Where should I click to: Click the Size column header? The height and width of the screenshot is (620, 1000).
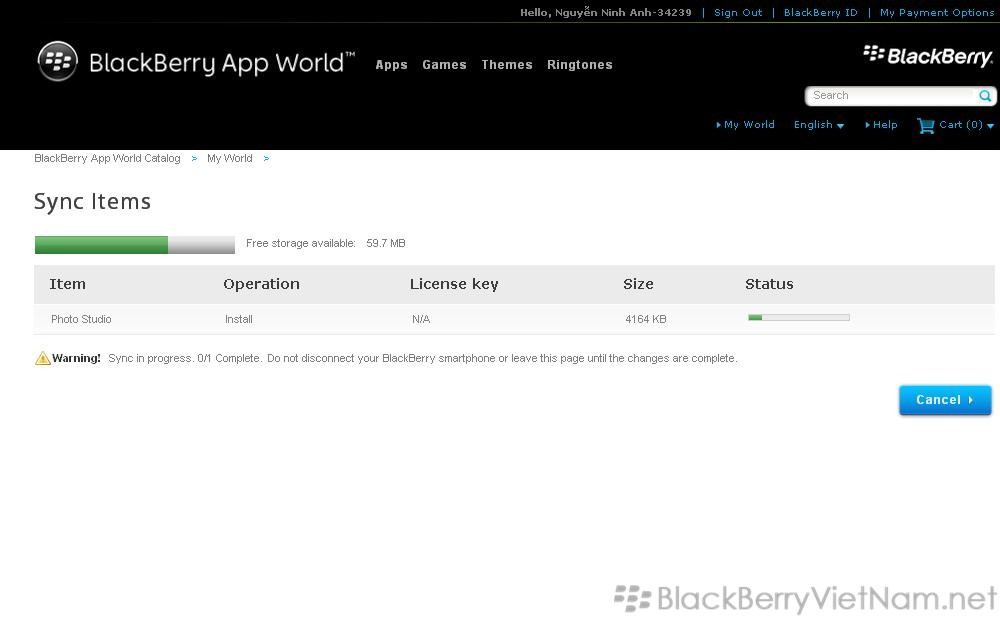pos(638,284)
